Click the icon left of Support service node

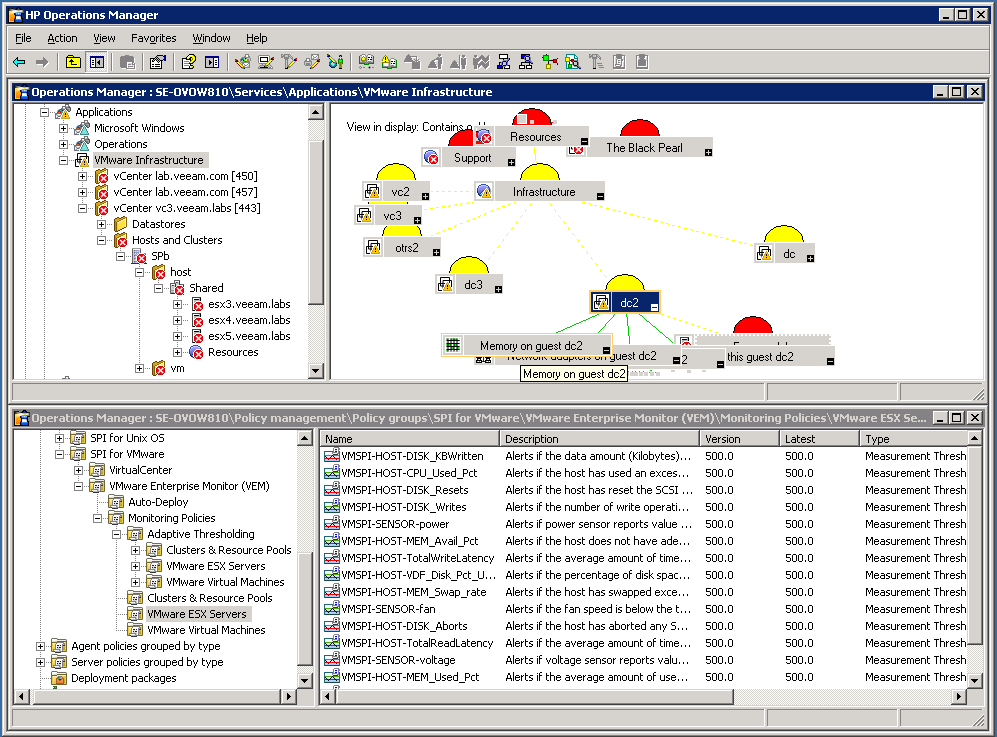click(x=432, y=158)
